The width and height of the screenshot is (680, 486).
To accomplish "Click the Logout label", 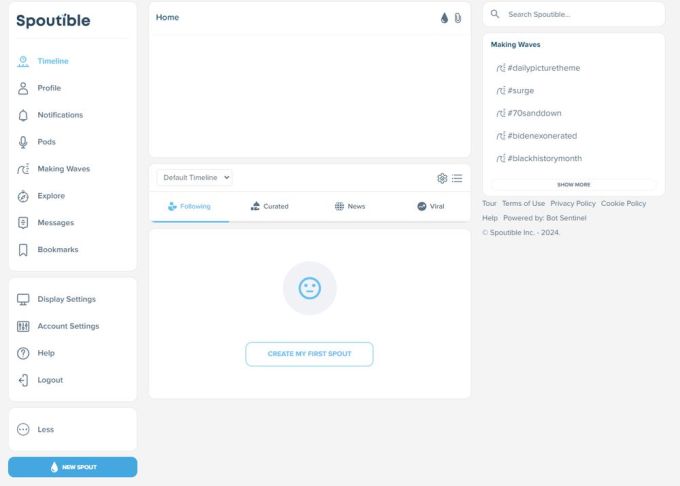I will click(x=50, y=380).
